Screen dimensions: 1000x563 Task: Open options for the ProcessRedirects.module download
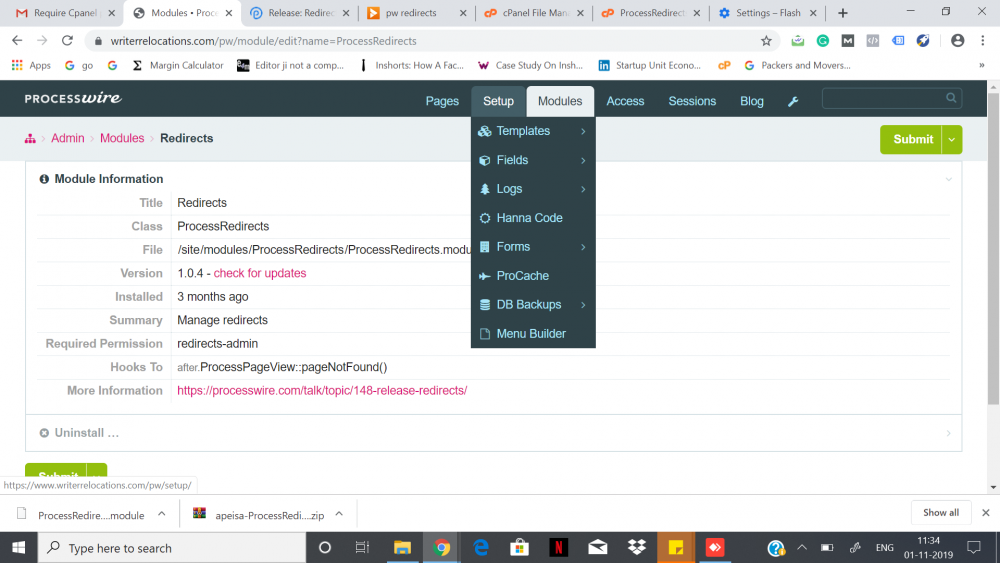pyautogui.click(x=162, y=514)
